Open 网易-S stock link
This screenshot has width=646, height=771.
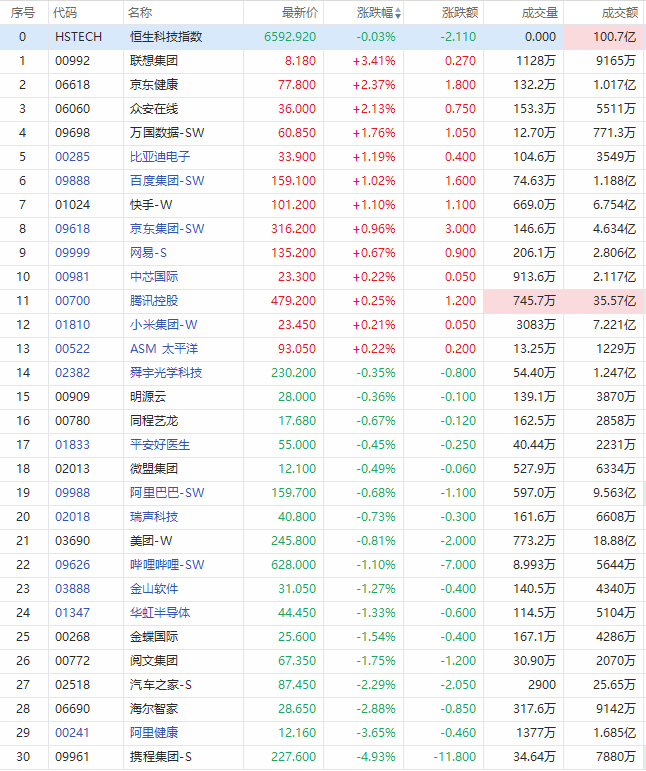pos(148,253)
